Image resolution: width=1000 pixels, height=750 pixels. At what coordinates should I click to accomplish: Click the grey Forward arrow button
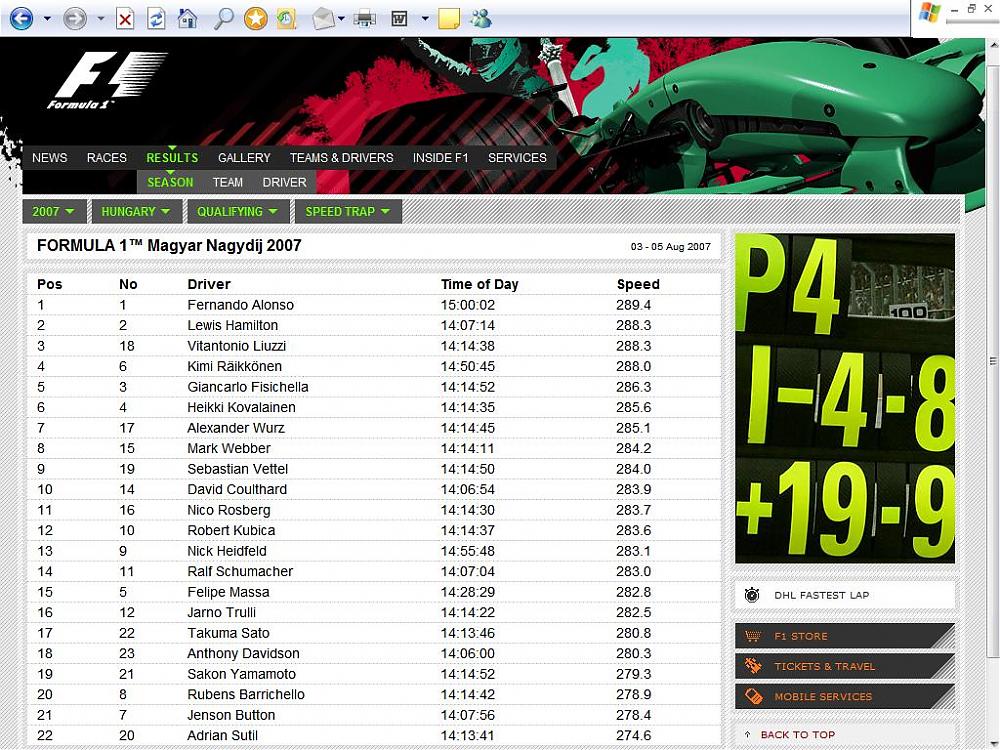coord(75,18)
